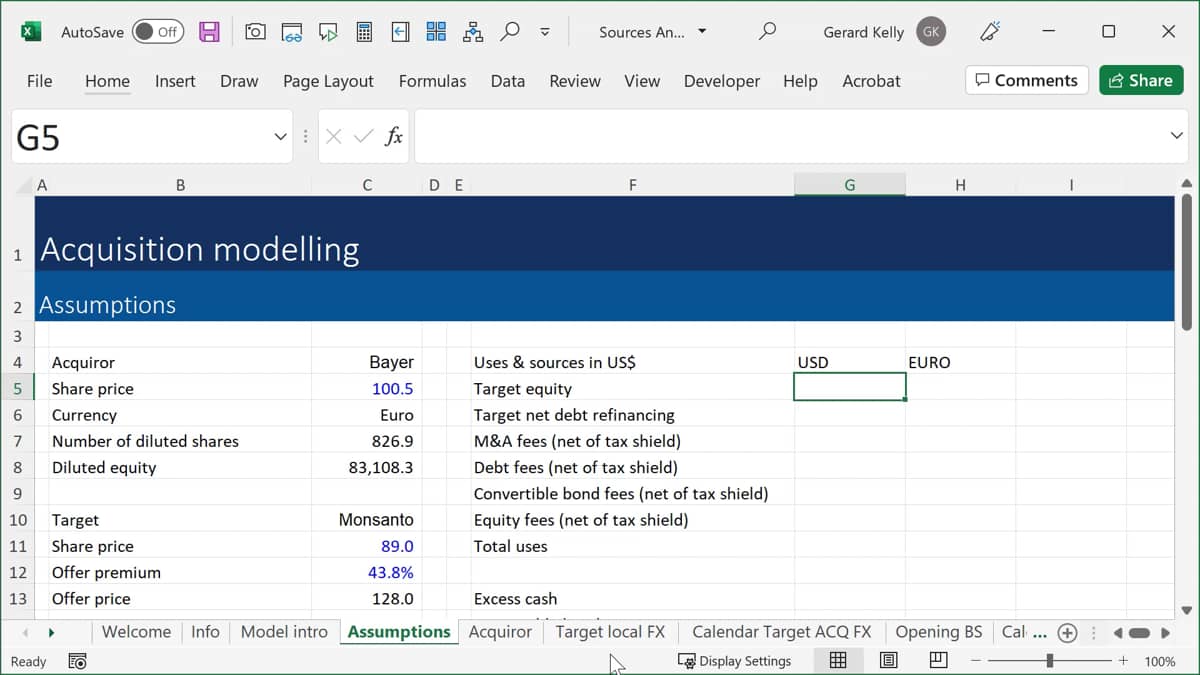Viewport: 1200px width, 675px height.
Task: Click the pen icon in the title bar
Action: click(x=990, y=32)
